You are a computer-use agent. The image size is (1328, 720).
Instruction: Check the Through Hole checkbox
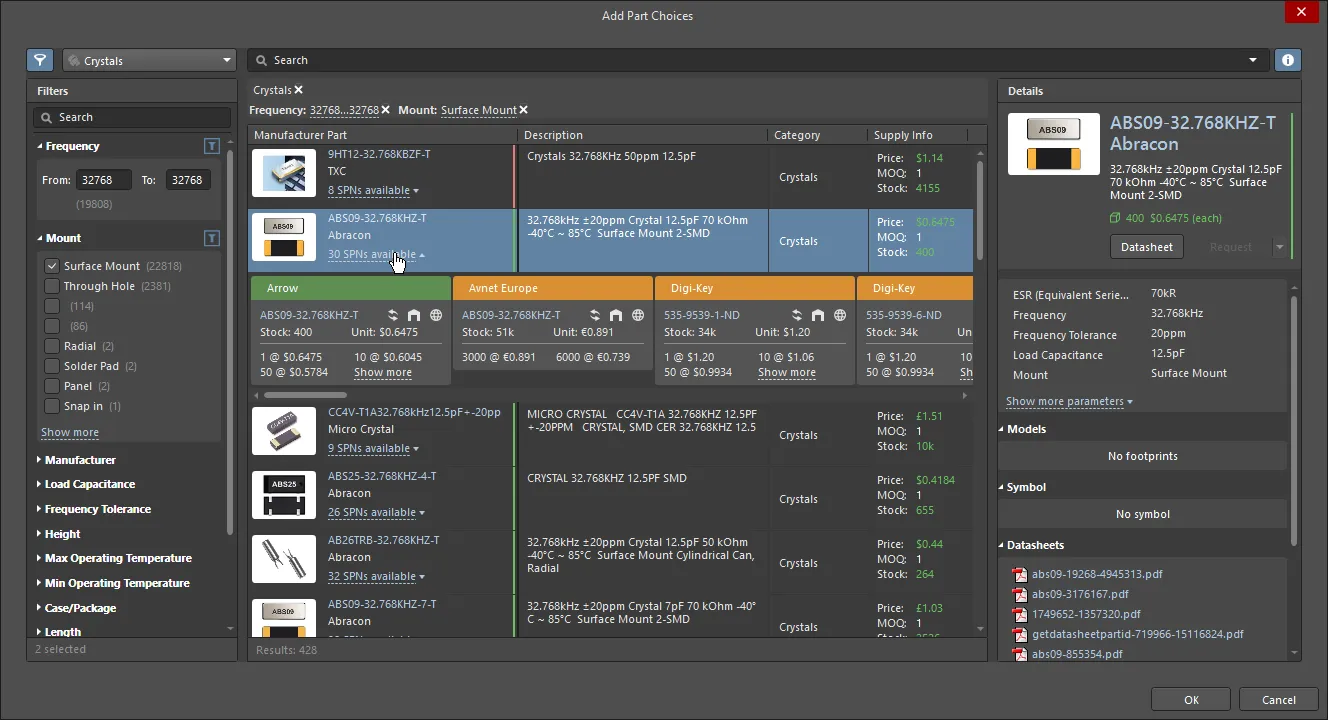tap(52, 286)
